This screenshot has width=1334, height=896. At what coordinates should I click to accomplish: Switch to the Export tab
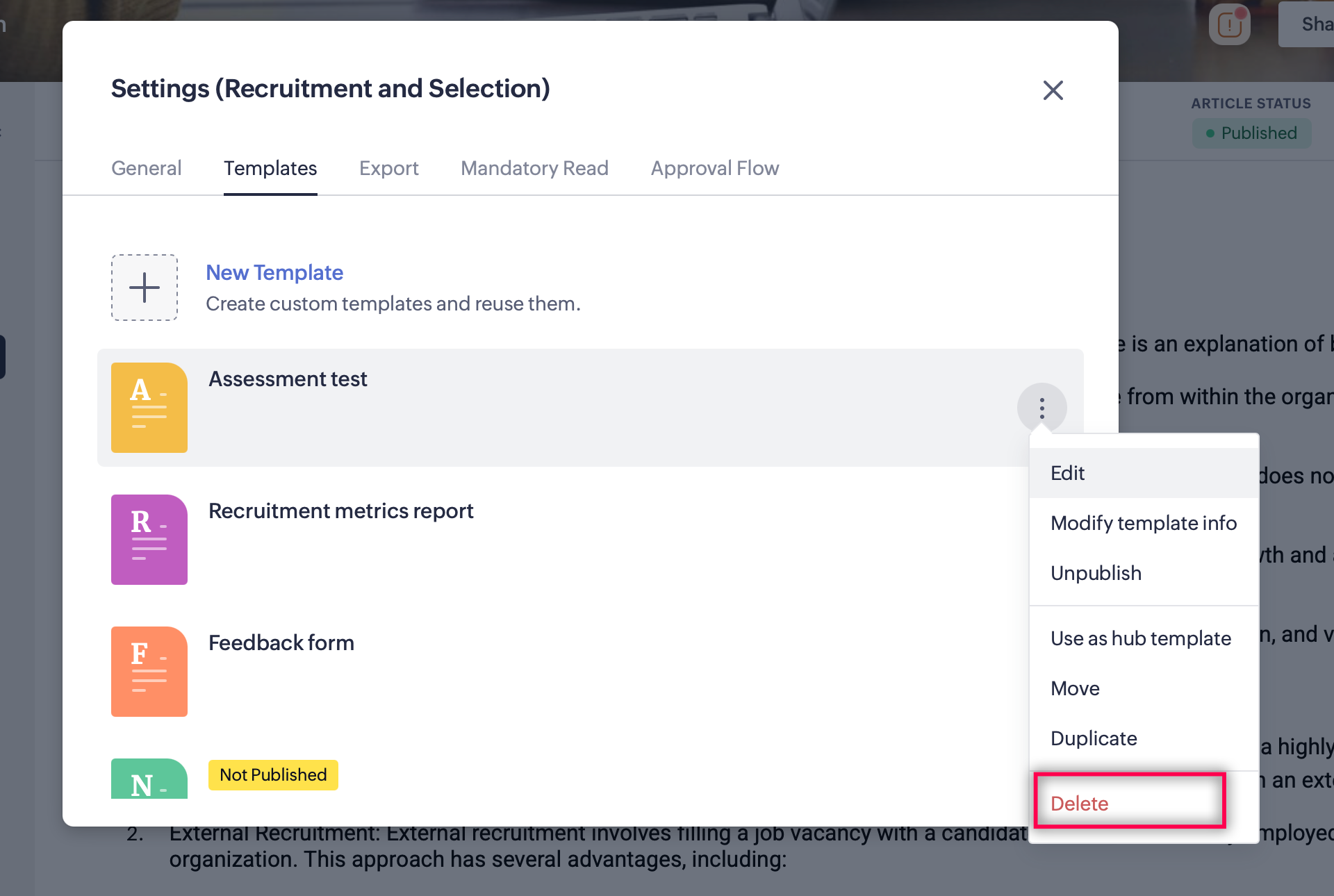coord(388,168)
